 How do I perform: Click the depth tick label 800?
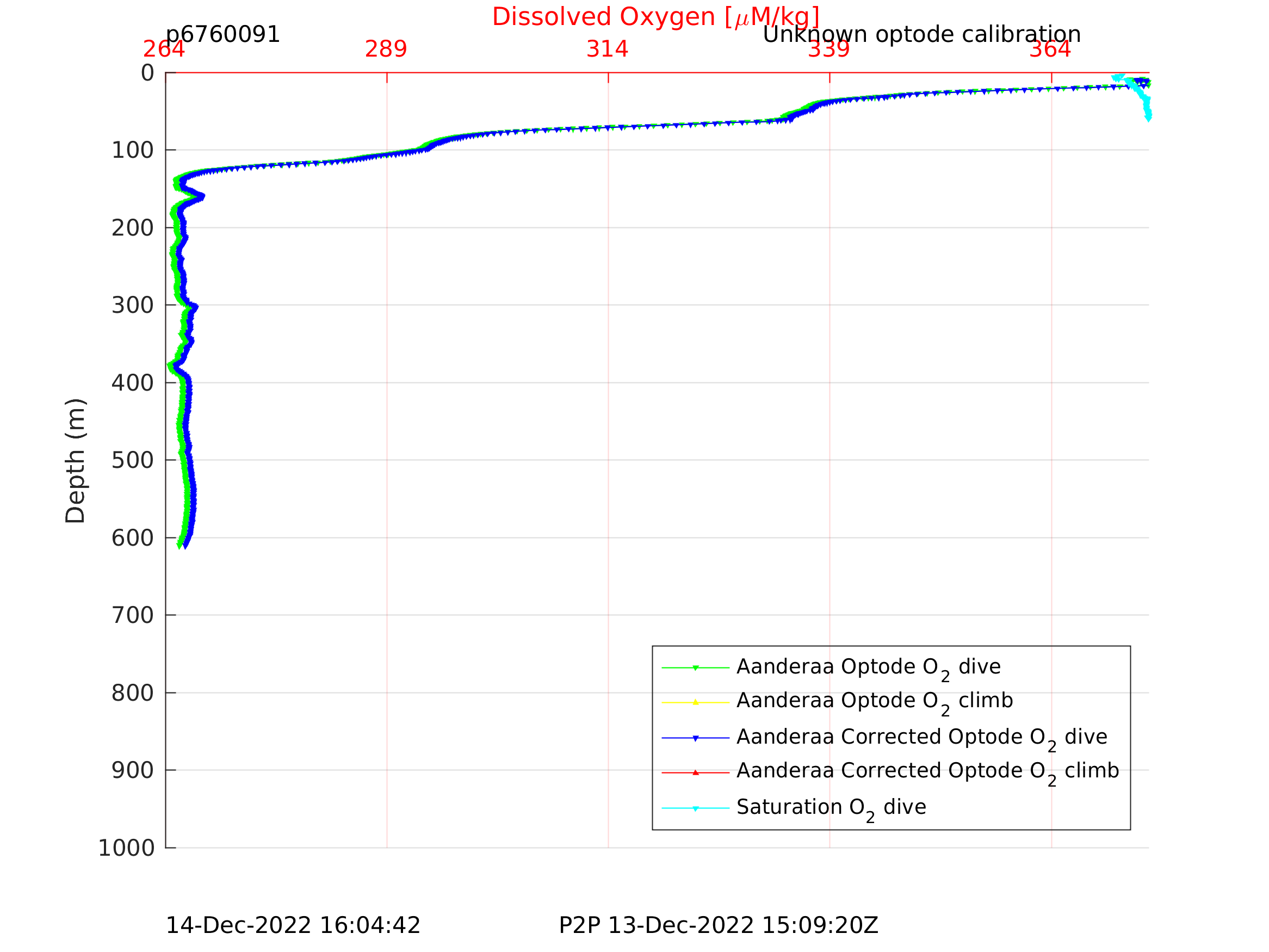[x=133, y=693]
